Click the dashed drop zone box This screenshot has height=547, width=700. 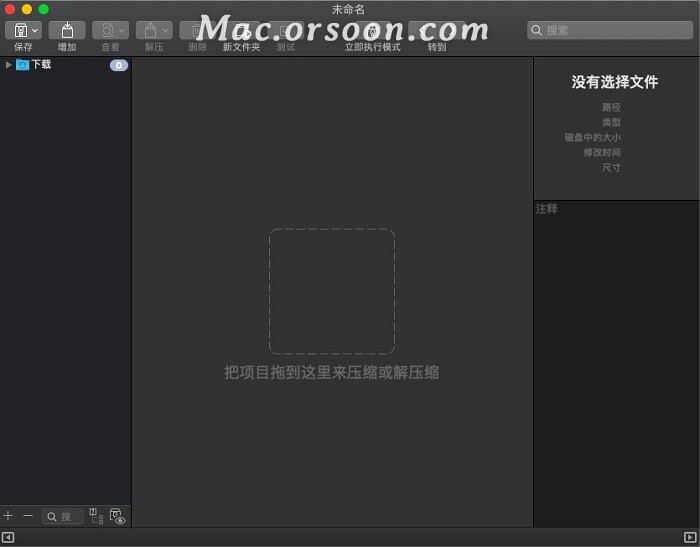(332, 291)
